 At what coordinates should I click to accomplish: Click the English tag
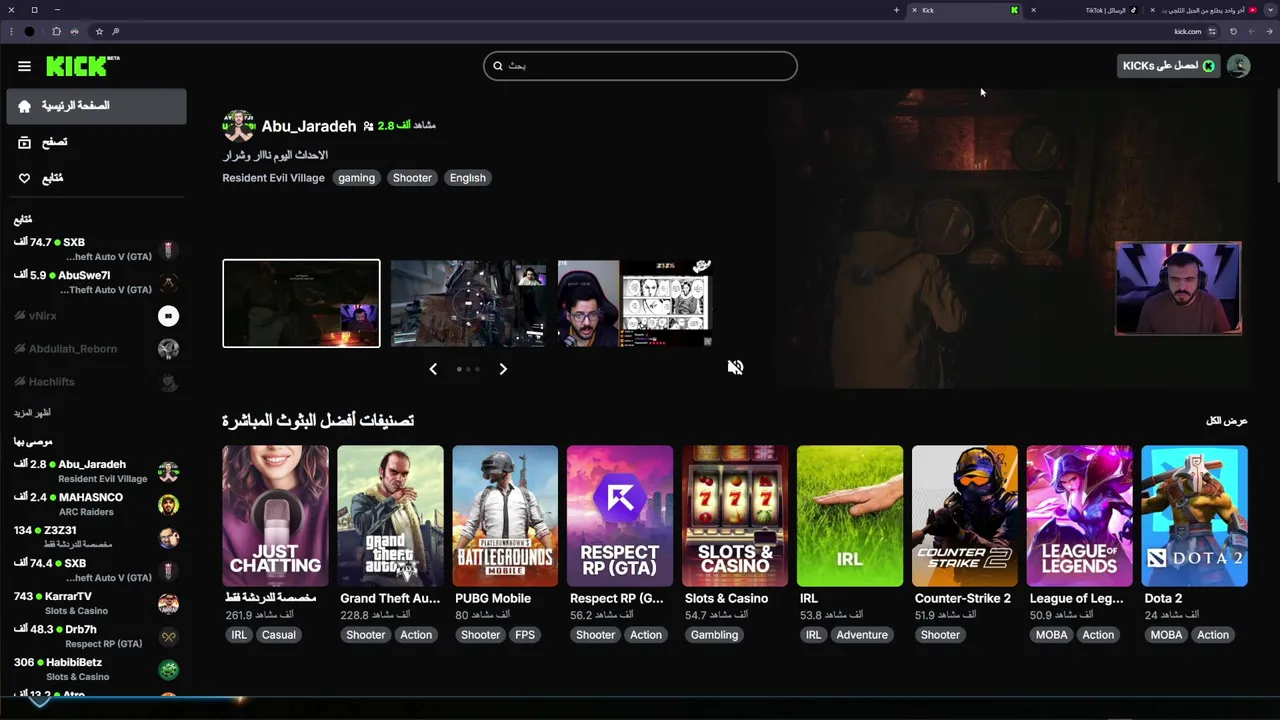tap(467, 178)
